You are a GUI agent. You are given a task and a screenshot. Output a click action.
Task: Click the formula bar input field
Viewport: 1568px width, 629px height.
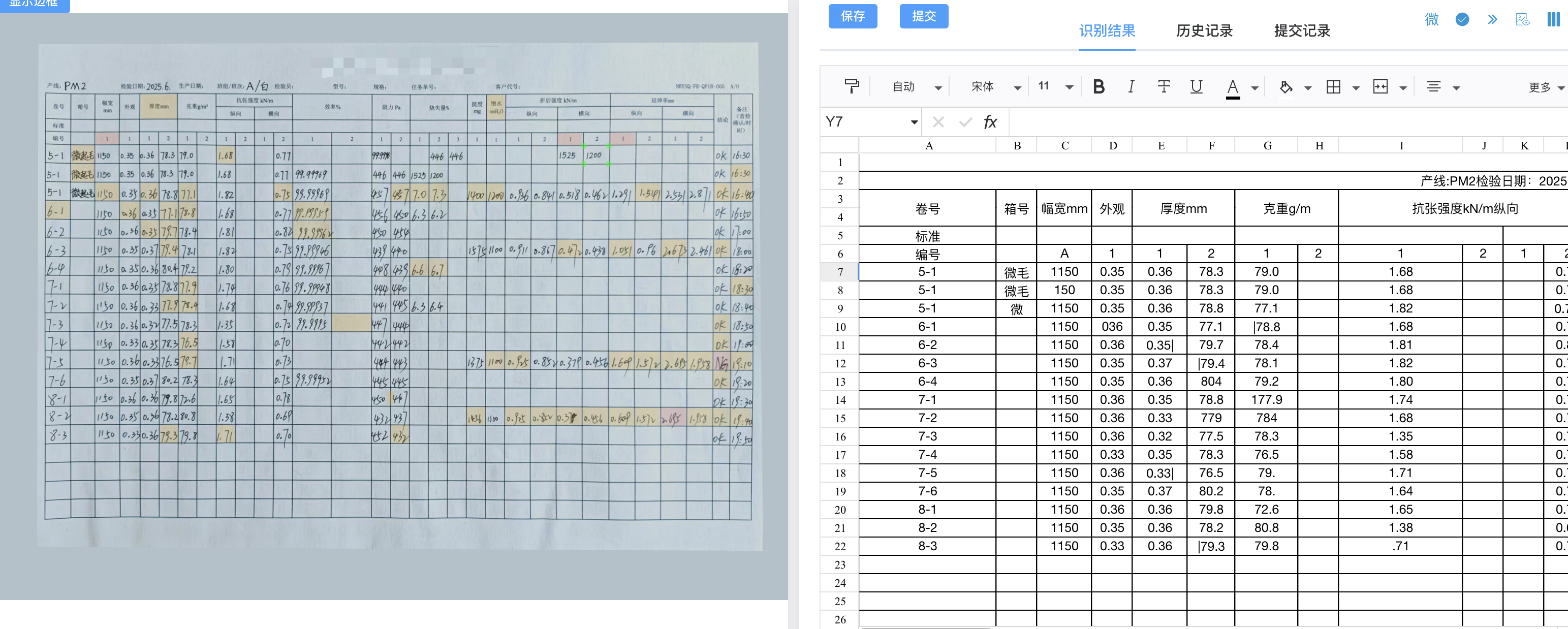click(x=1288, y=122)
